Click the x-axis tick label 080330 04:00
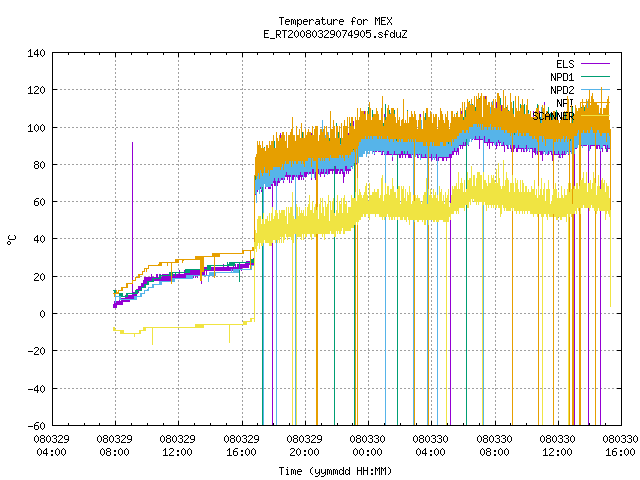This screenshot has height=480, width=640. click(431, 446)
